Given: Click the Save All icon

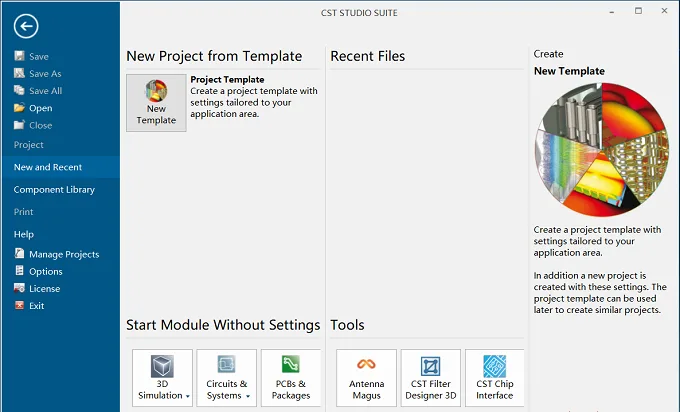Looking at the screenshot, I should (19, 90).
